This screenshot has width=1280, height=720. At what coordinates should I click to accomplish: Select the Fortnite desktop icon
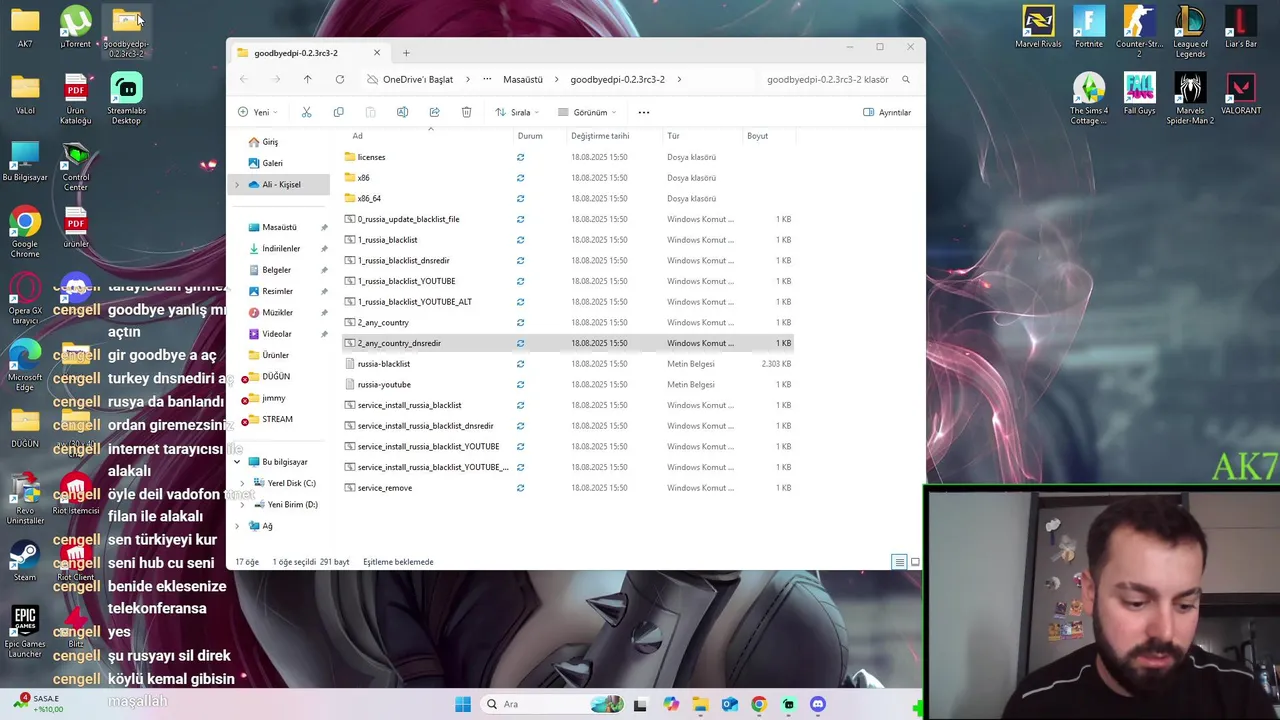(x=1088, y=27)
